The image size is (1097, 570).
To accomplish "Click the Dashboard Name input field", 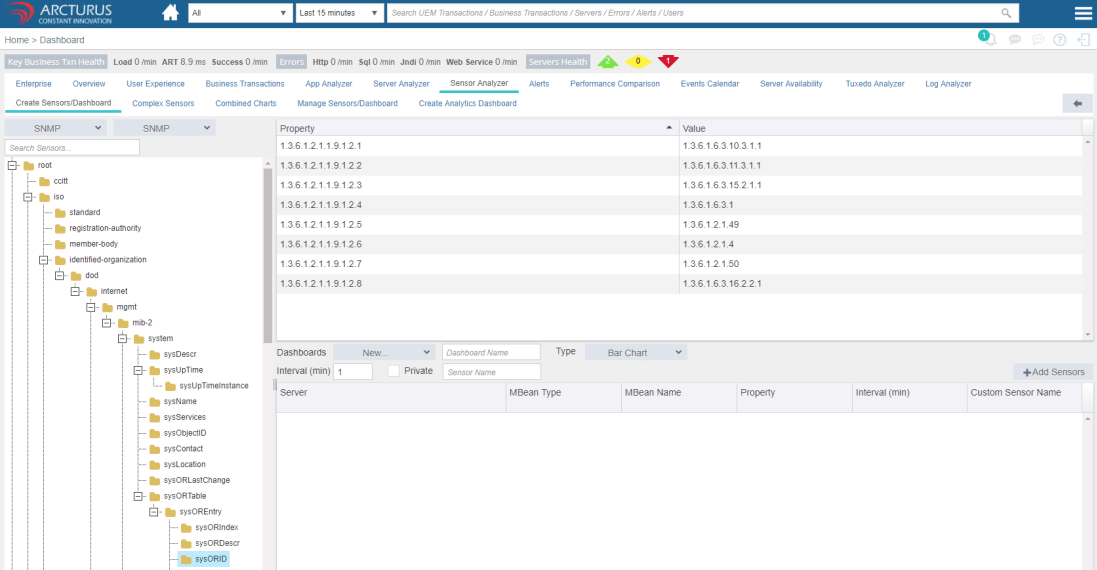I will point(491,352).
